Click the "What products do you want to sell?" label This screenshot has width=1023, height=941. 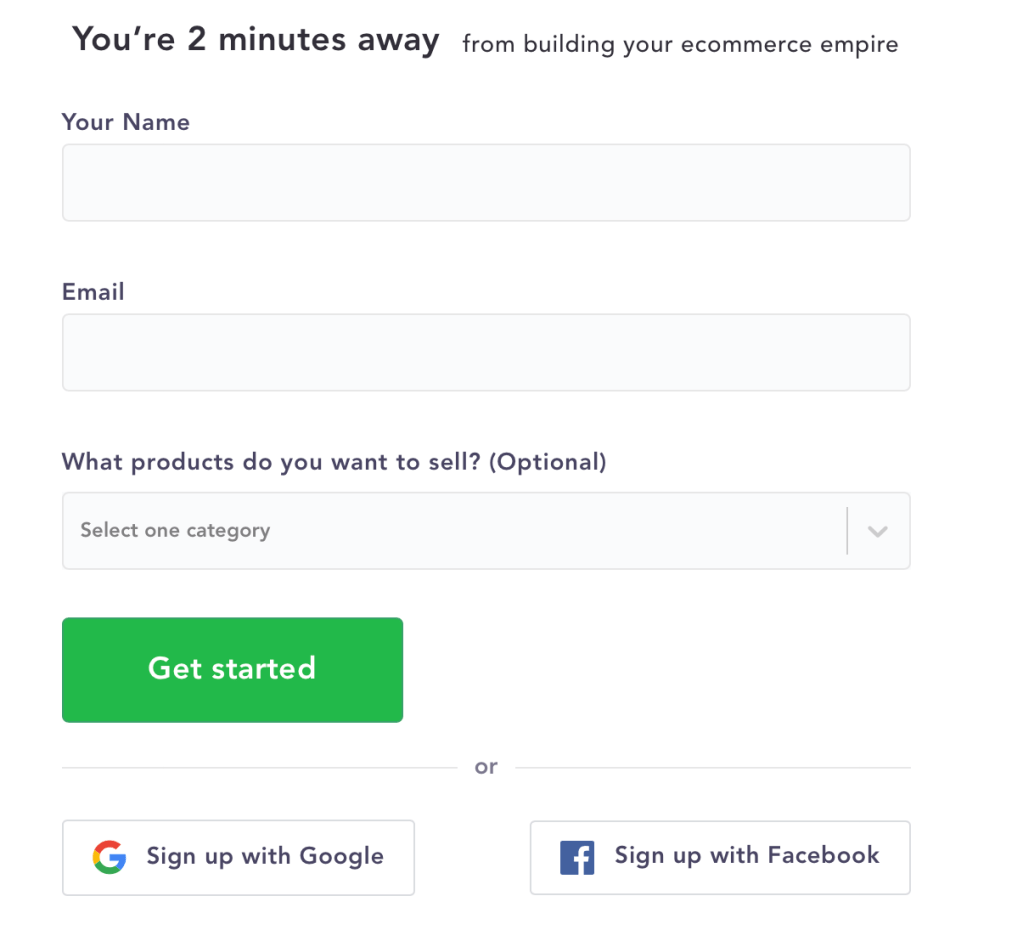[272, 462]
